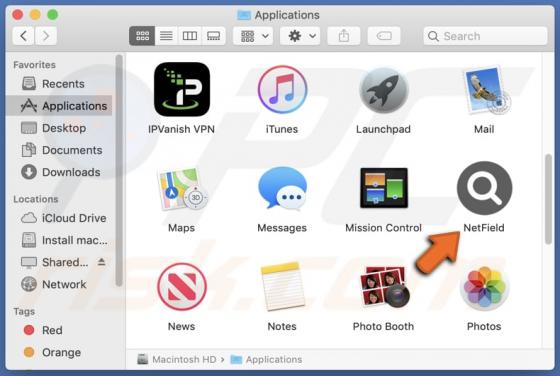Click the "Mission Control" name label
Viewport: 560px width, 376px height.
384,228
